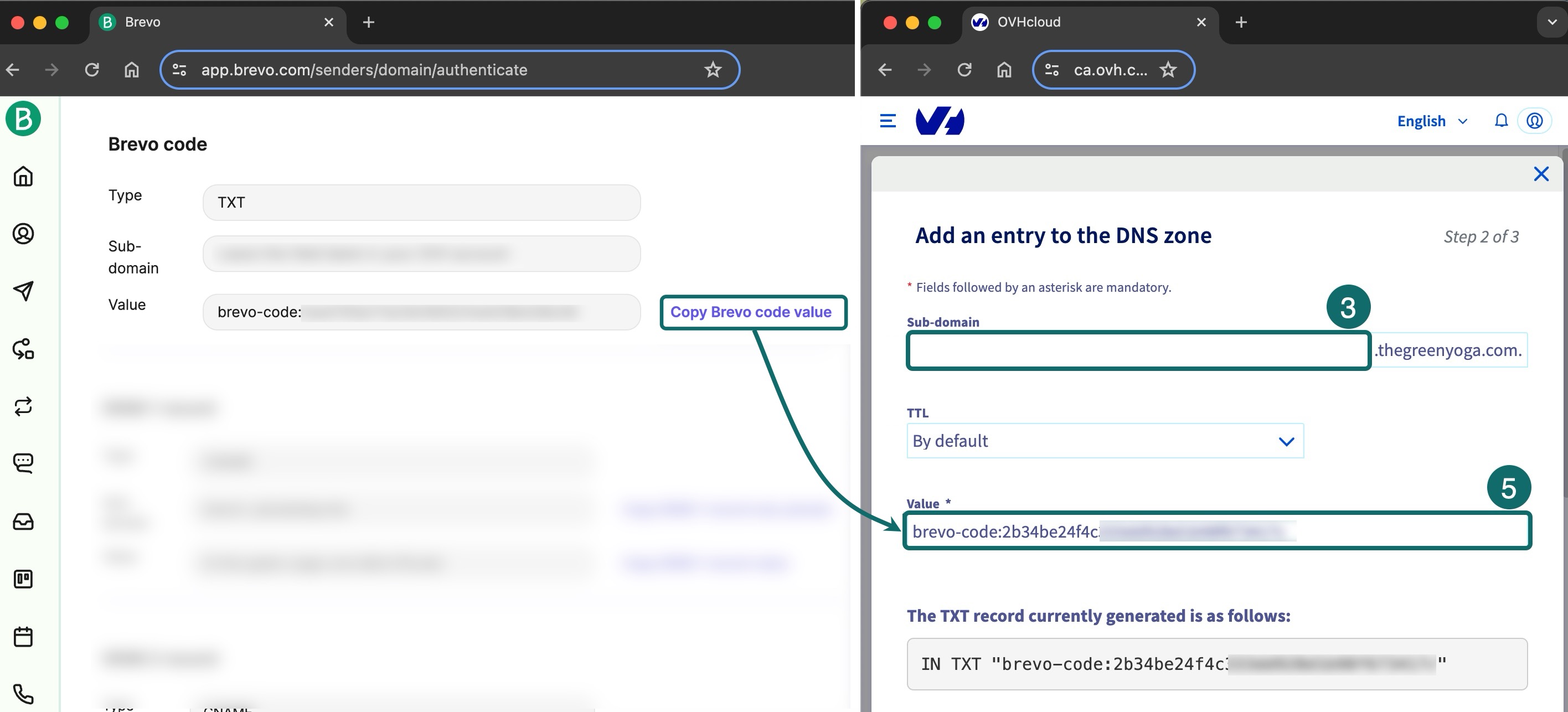Image resolution: width=1568 pixels, height=712 pixels.
Task: Bookmark the Brevo page with star icon
Action: (713, 70)
